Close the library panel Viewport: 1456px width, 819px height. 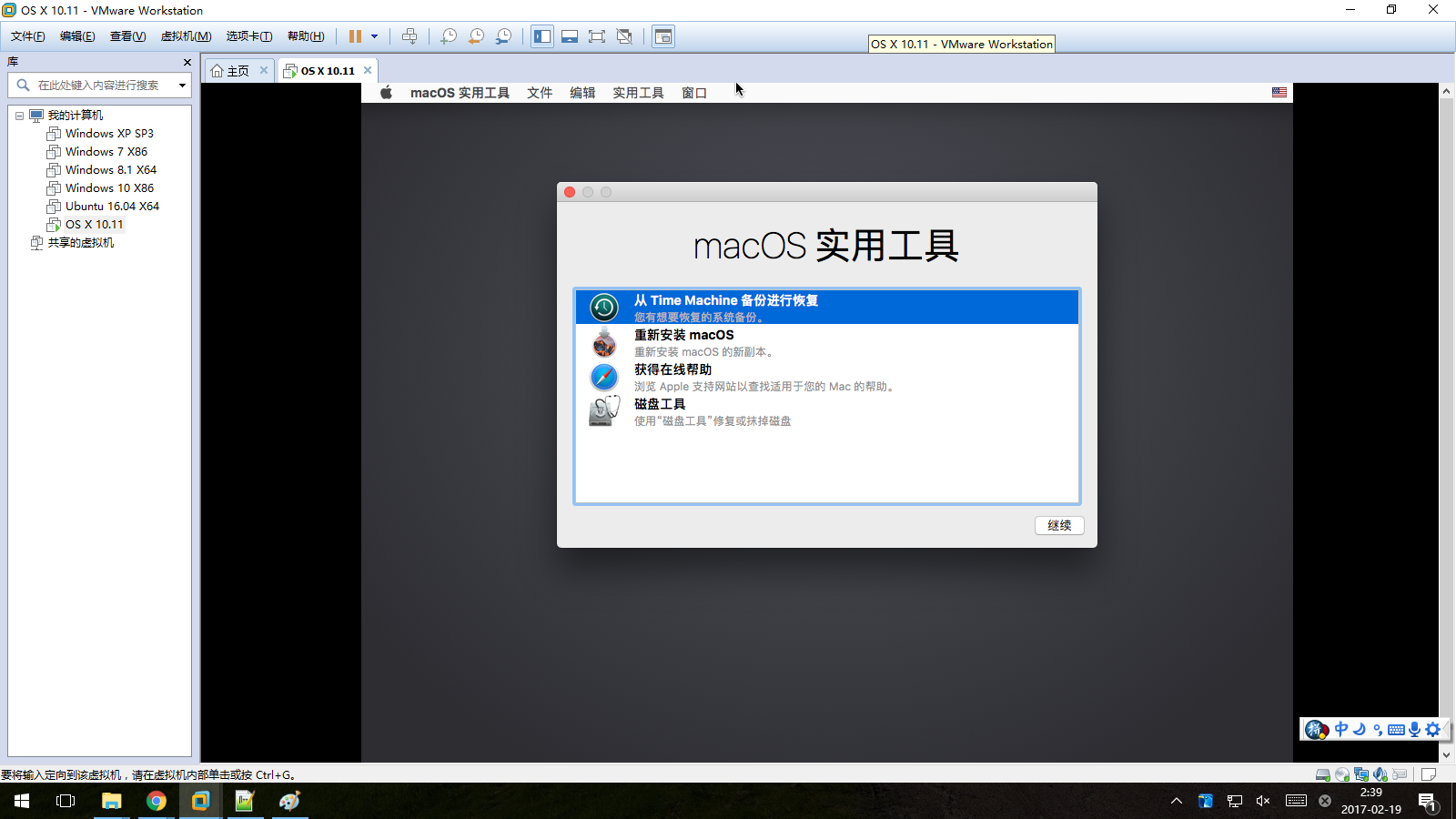tap(187, 62)
